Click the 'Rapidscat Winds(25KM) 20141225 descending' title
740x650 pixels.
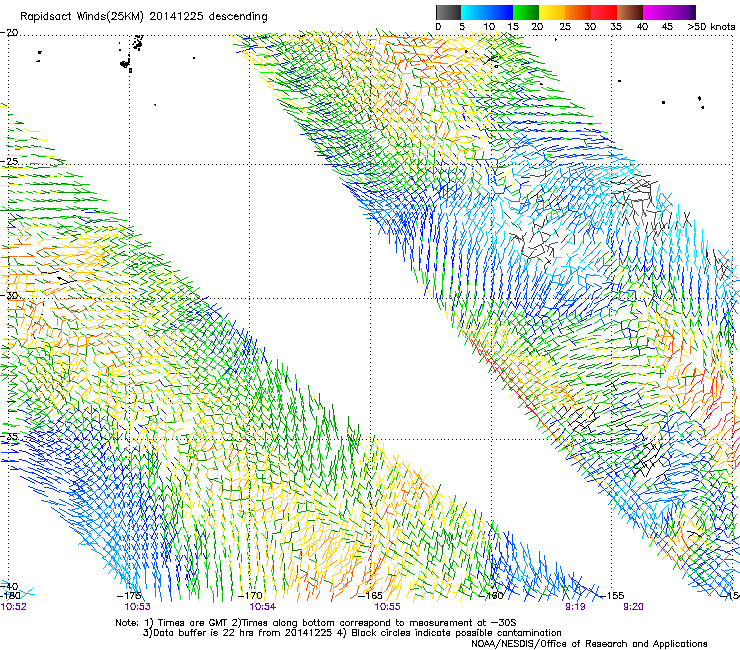(x=143, y=17)
